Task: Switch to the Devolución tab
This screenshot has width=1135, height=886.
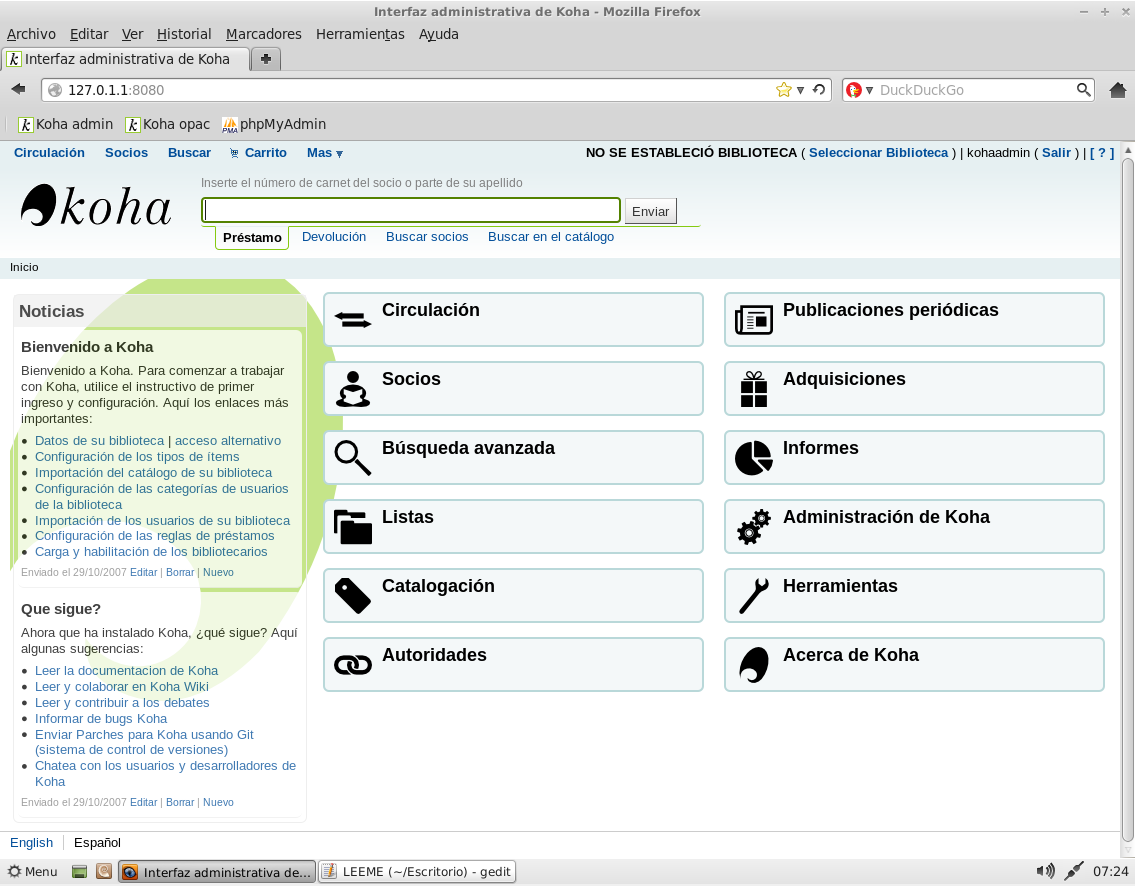Action: click(x=334, y=237)
